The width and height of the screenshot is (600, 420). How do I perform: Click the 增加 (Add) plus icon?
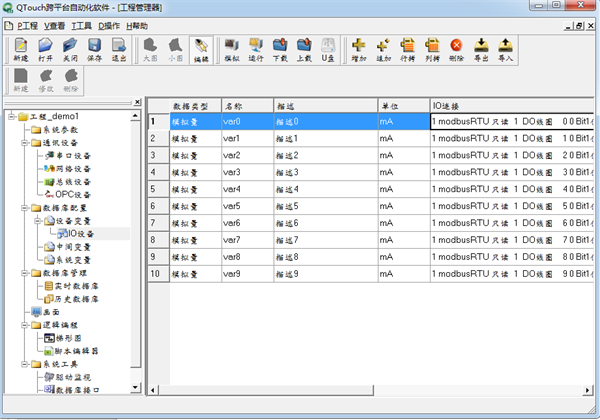[x=359, y=49]
